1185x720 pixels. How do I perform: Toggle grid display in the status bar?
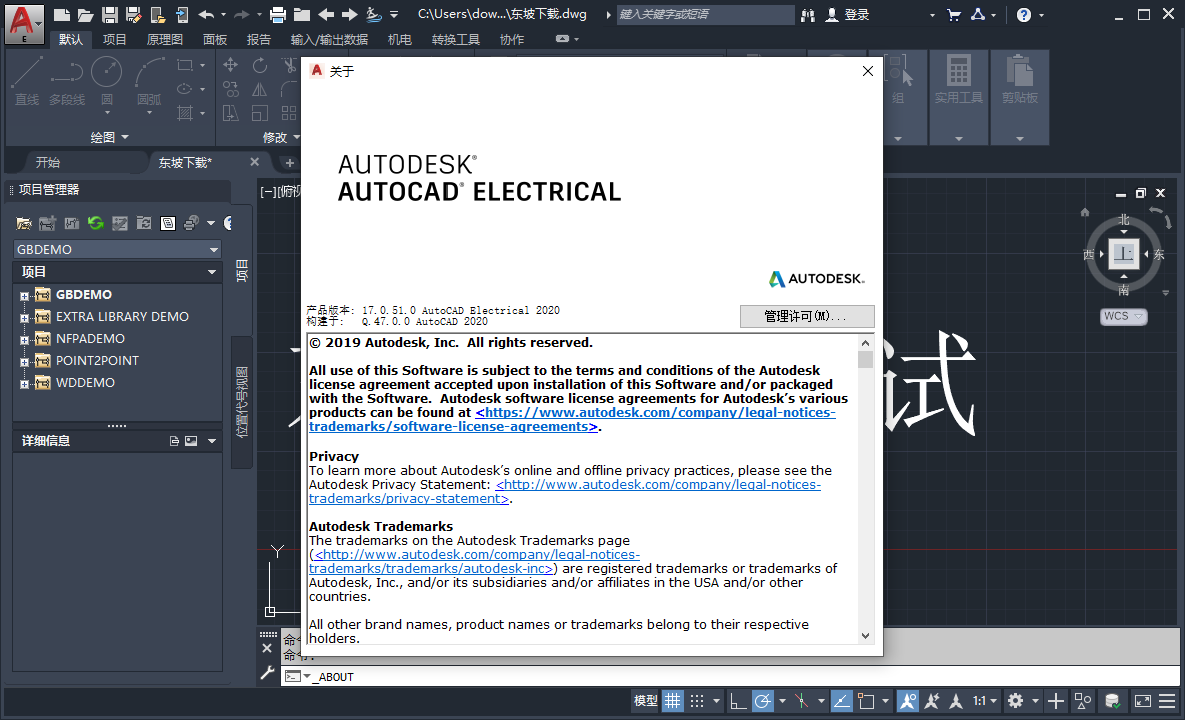pyautogui.click(x=673, y=700)
